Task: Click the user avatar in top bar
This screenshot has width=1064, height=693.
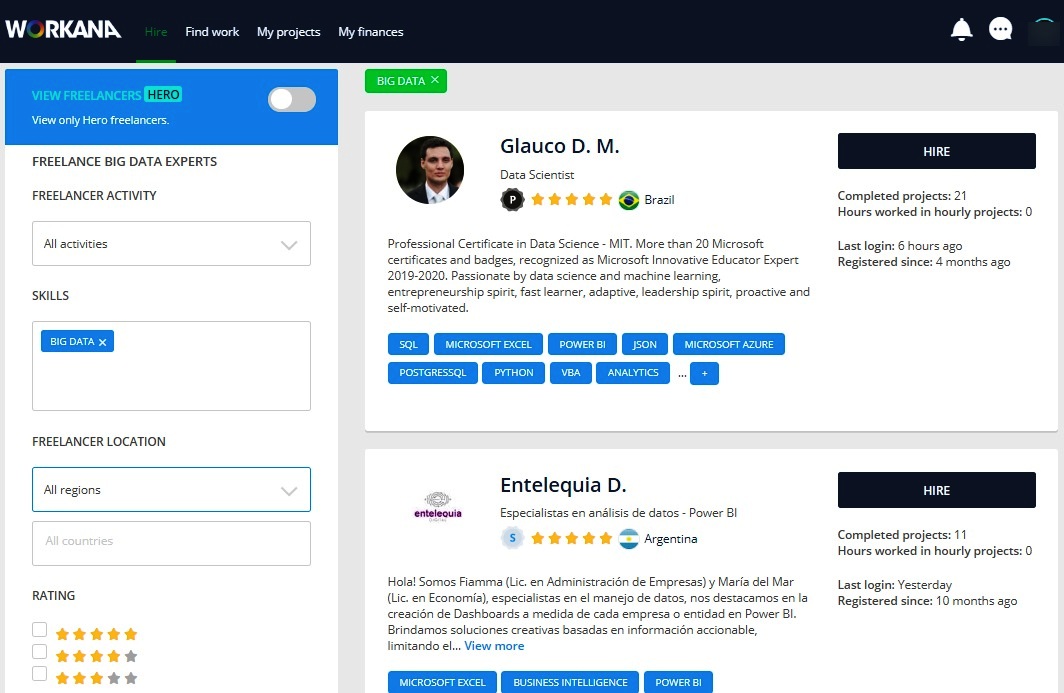Action: [x=1042, y=31]
